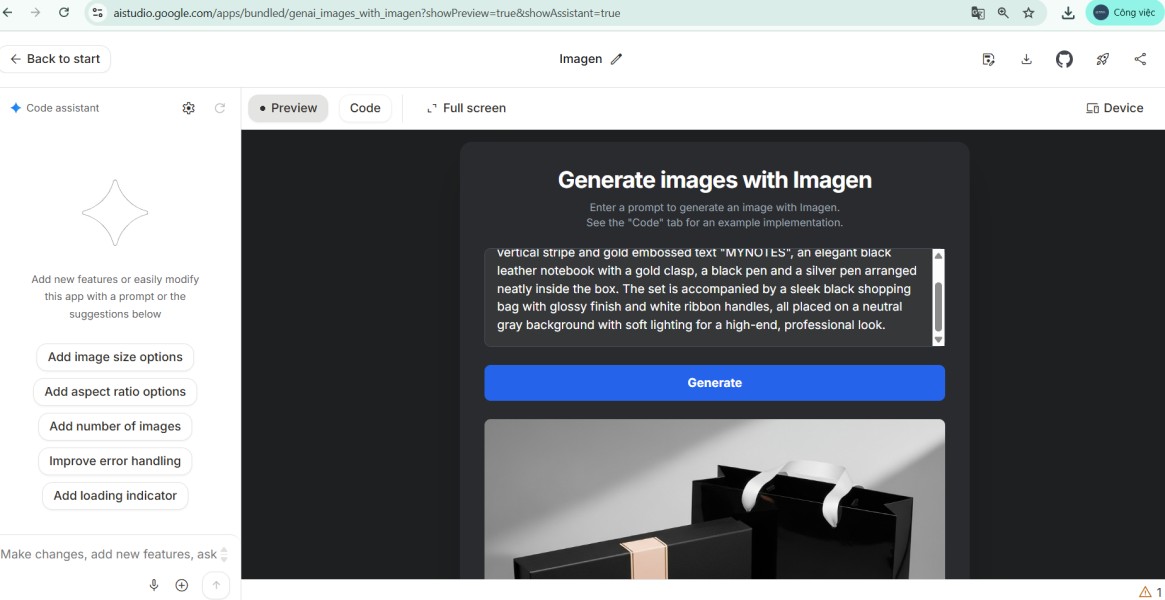Open the GitHub repository icon

pyautogui.click(x=1064, y=59)
